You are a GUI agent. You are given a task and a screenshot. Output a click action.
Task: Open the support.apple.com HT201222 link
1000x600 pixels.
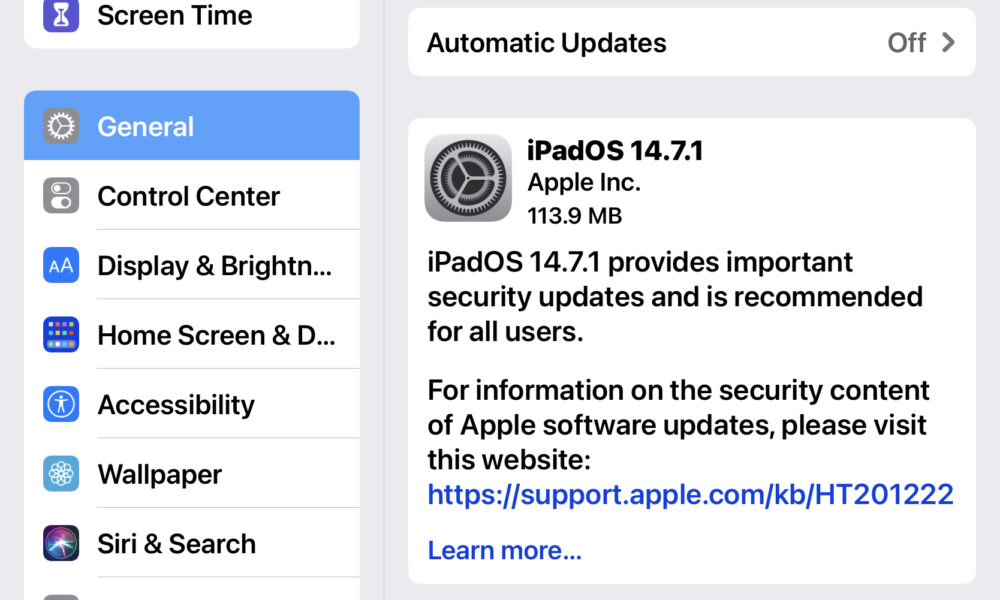690,495
